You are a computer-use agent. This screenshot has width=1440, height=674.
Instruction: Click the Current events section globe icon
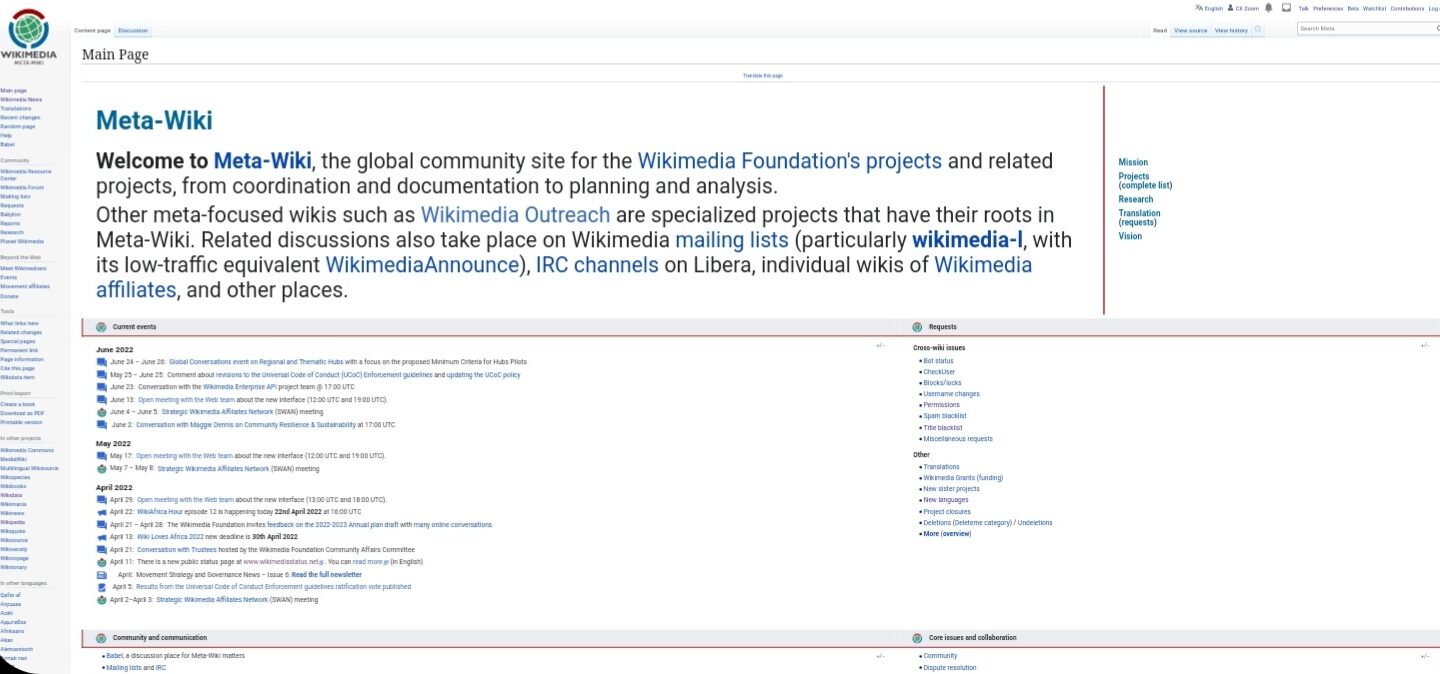(101, 327)
